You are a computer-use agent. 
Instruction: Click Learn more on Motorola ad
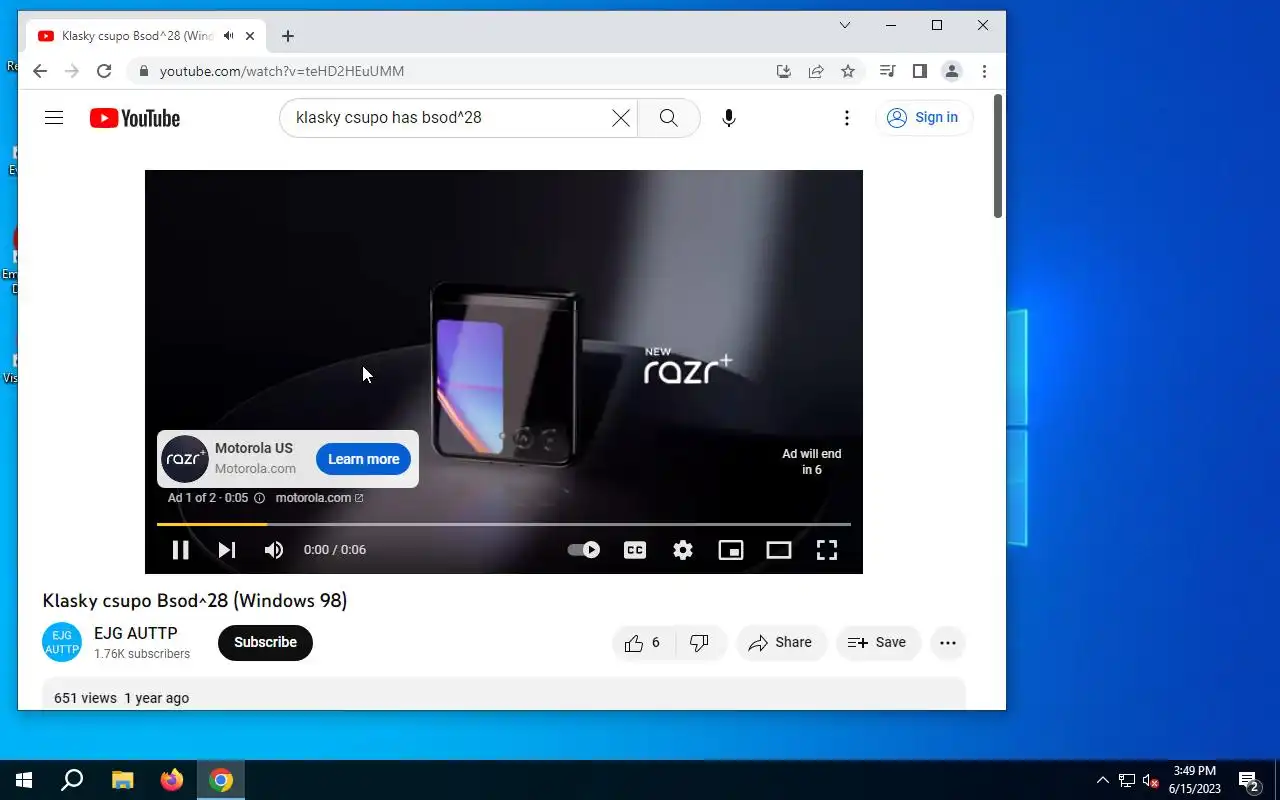363,459
